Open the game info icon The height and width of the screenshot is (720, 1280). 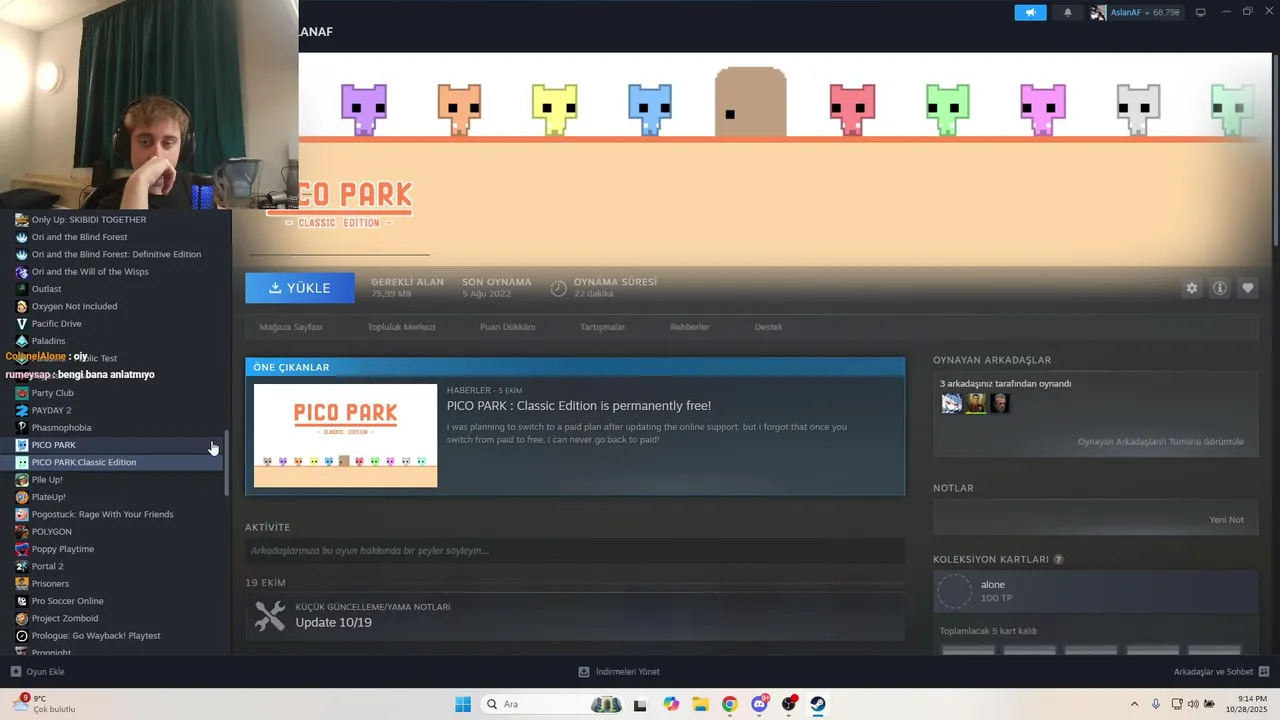[1220, 288]
